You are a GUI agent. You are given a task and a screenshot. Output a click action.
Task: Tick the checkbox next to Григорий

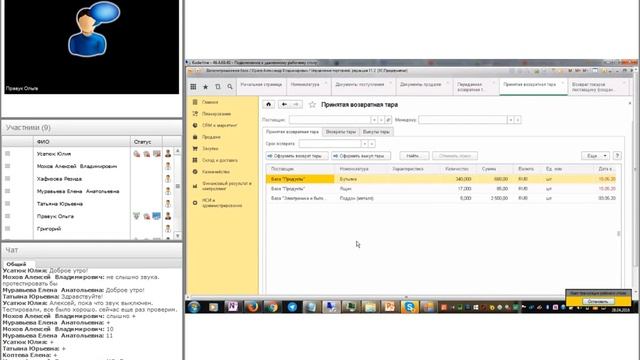[7, 229]
